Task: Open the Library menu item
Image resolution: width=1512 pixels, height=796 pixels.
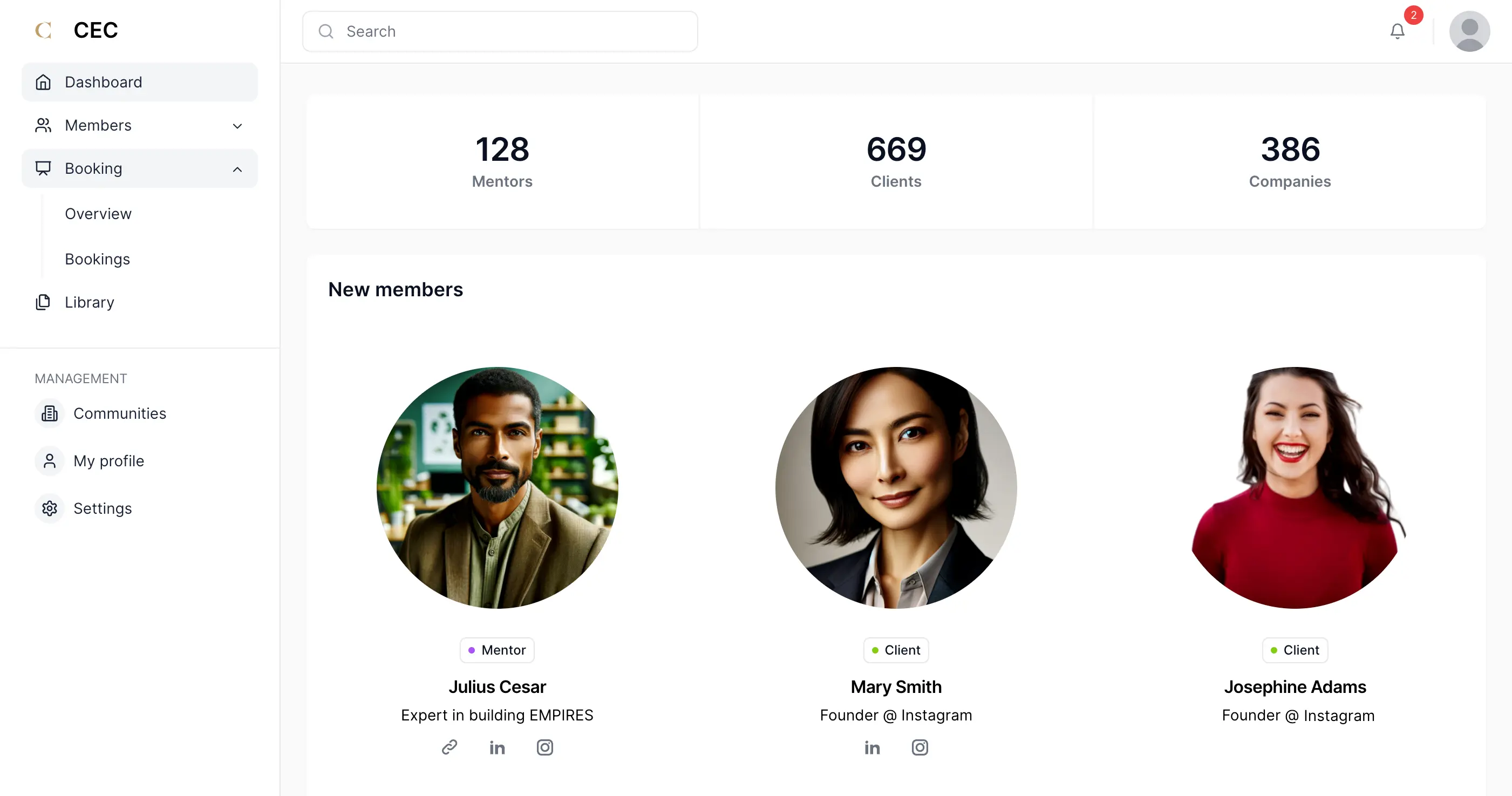Action: 89,302
